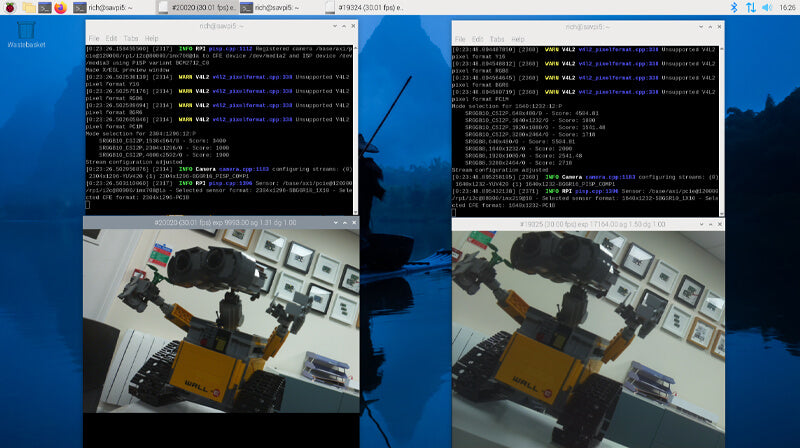Switch to #20020 preview taskbar entry
The width and height of the screenshot is (800, 448).
tap(196, 7)
